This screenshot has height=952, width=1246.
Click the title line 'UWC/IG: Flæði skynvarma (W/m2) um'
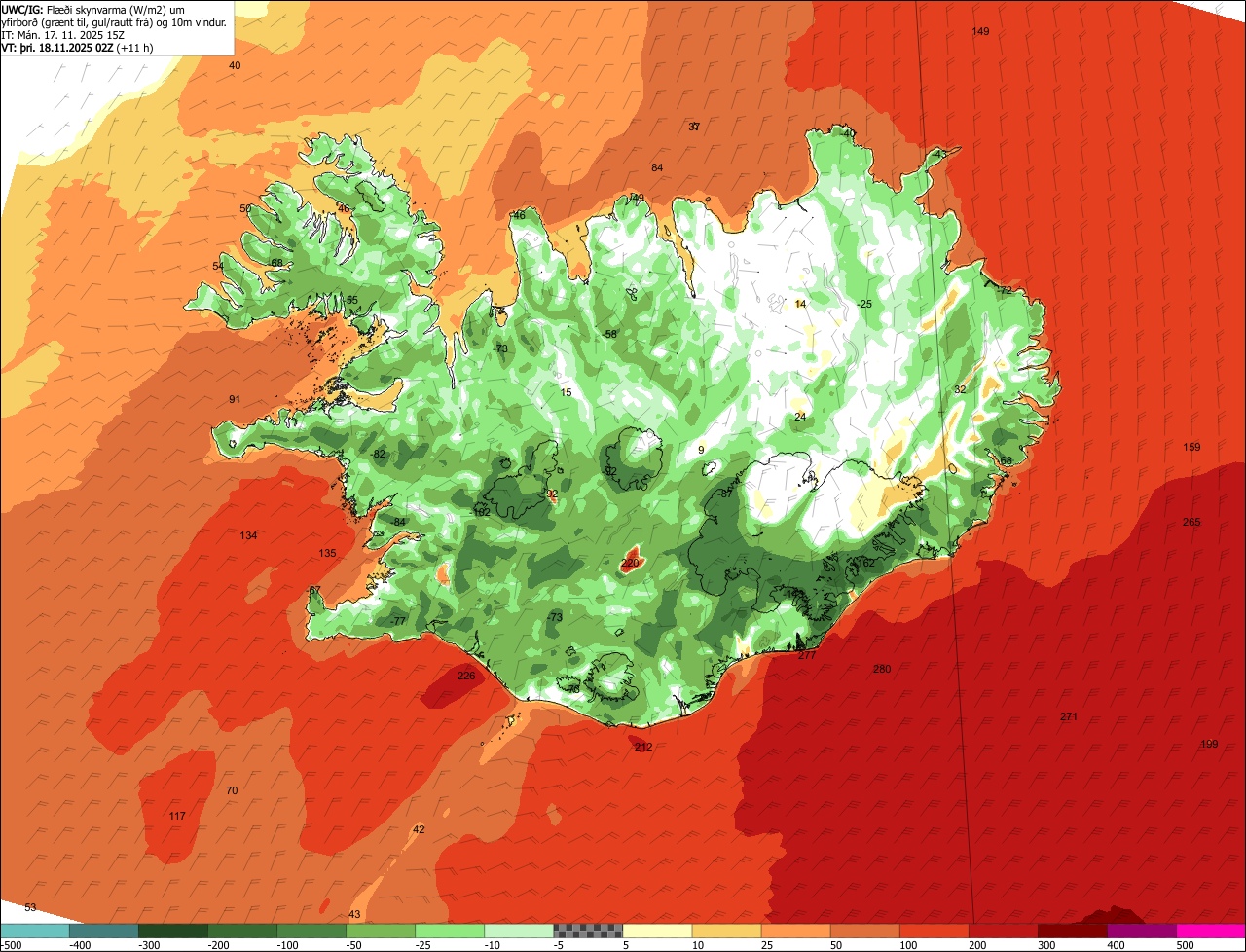pyautogui.click(x=93, y=9)
